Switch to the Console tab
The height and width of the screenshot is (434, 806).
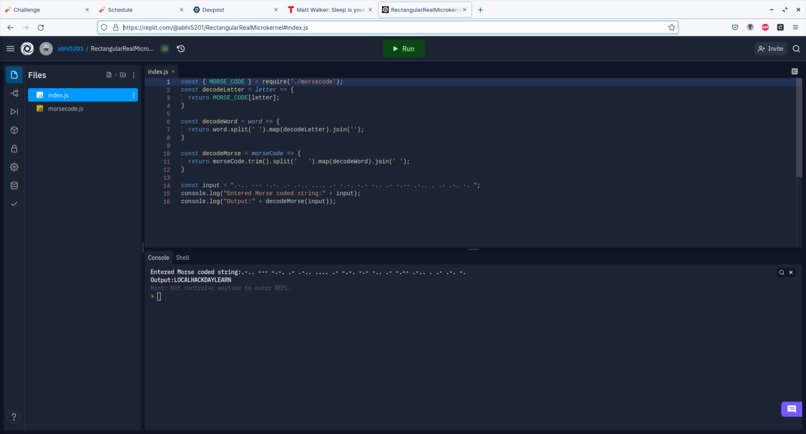click(158, 258)
